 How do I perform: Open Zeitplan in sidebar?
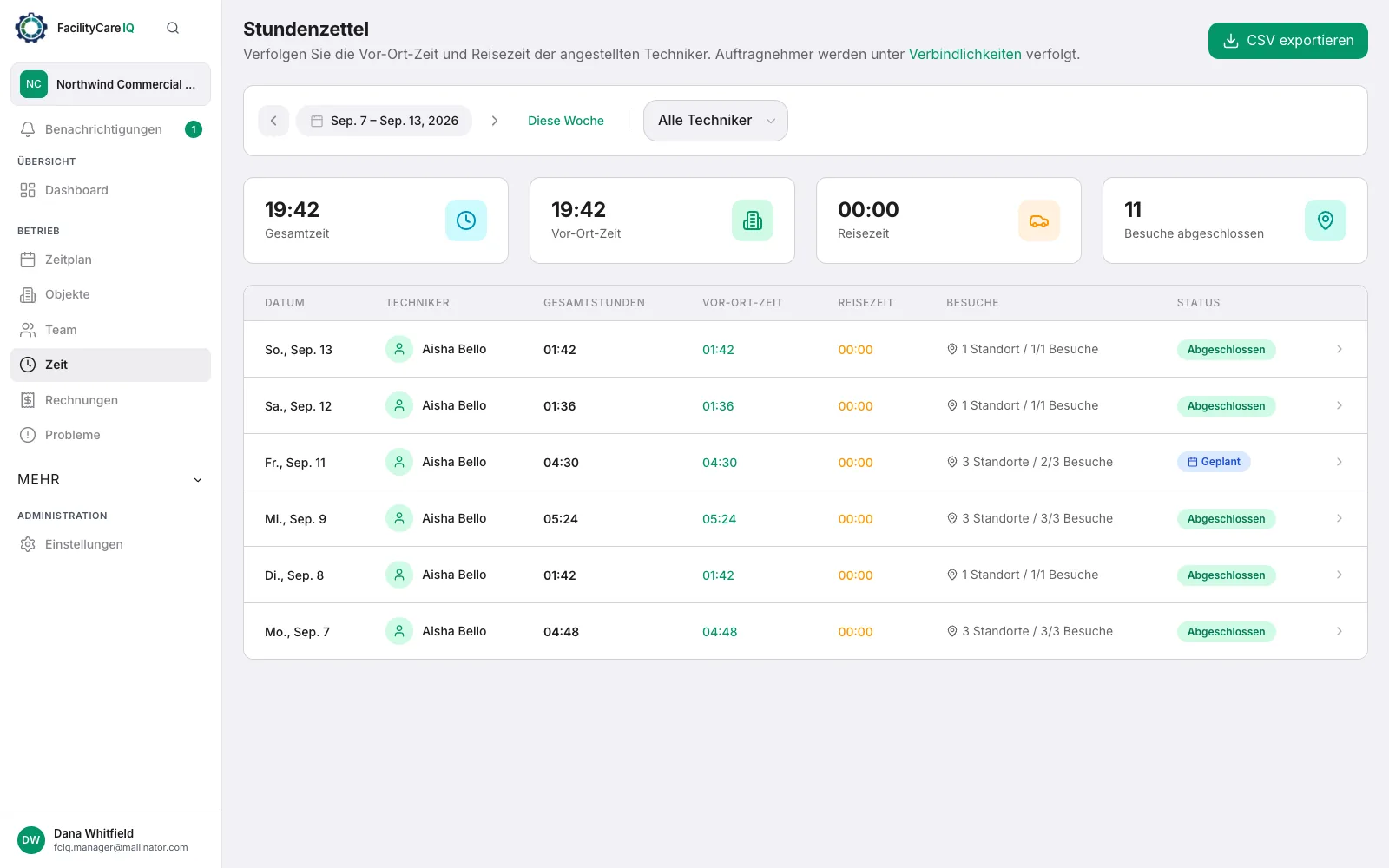tap(110, 260)
